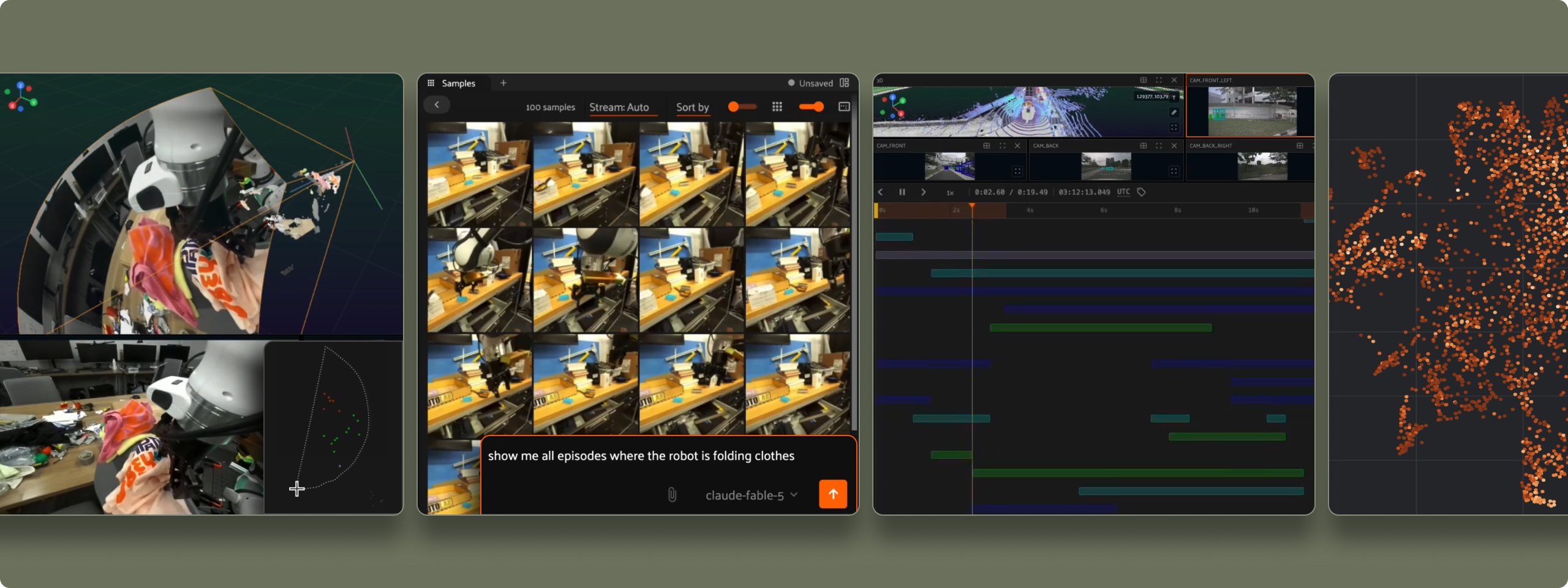
Task: Open the panel layout icon next to Unsaved
Action: pyautogui.click(x=845, y=83)
